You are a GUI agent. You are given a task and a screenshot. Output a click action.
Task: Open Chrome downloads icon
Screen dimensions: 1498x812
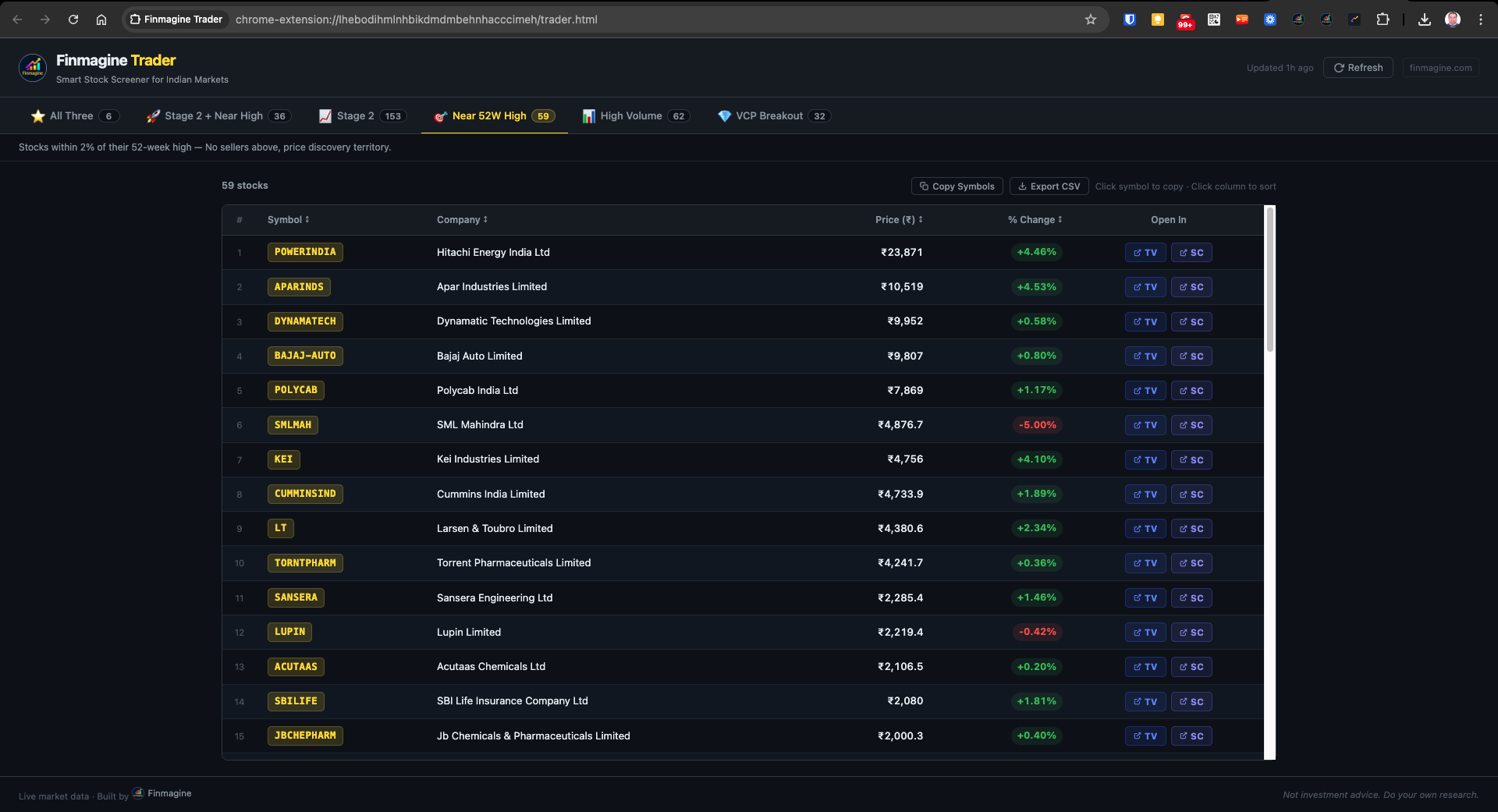pyautogui.click(x=1424, y=20)
